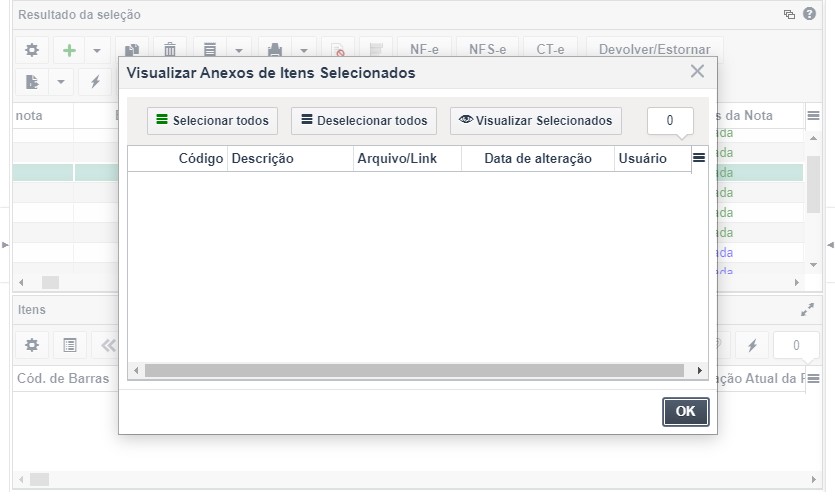This screenshot has height=501, width=835.
Task: Click vertical scrollbar up arrow of results grid
Action: click(813, 138)
